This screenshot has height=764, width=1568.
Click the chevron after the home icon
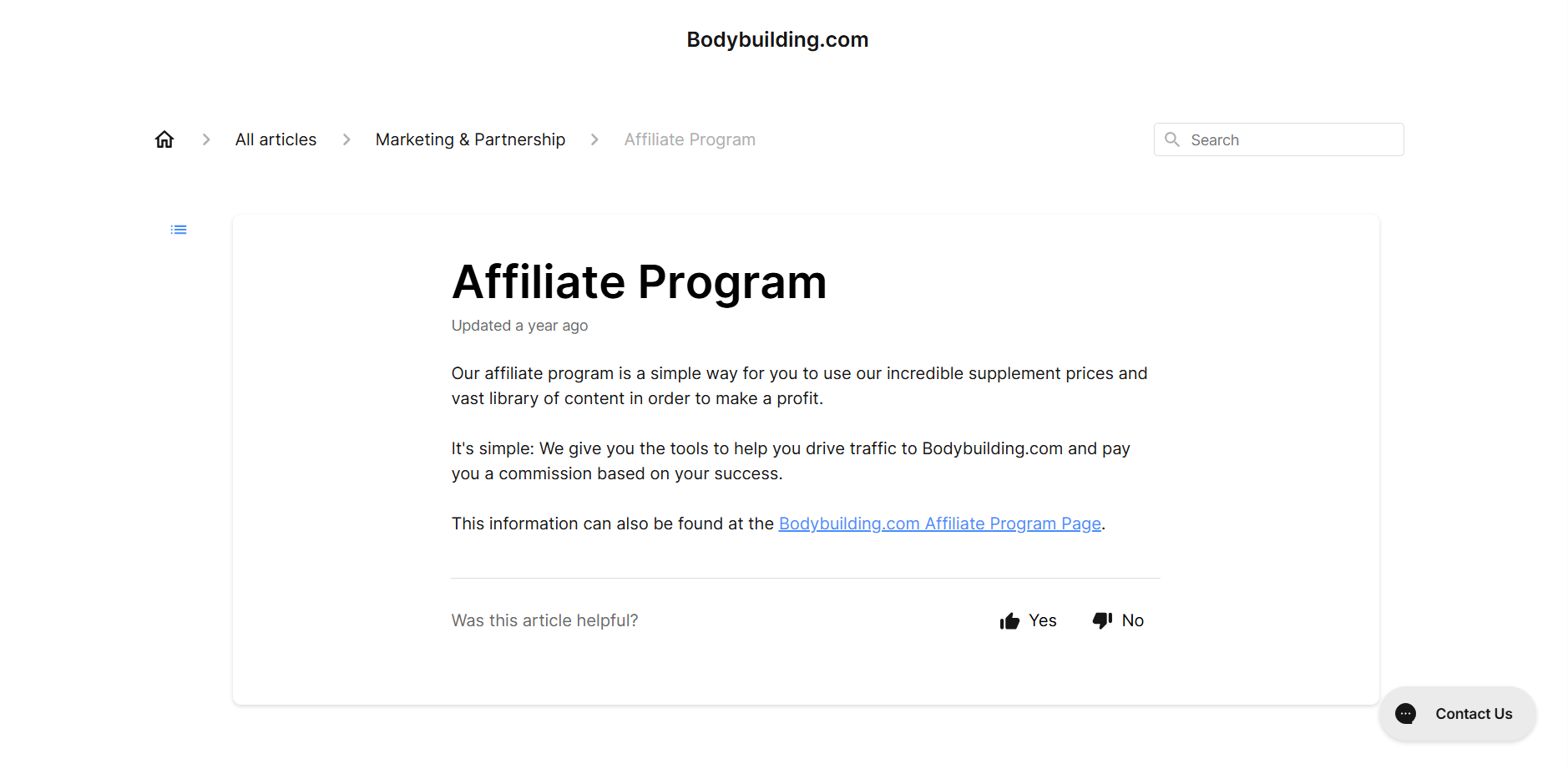pyautogui.click(x=205, y=139)
